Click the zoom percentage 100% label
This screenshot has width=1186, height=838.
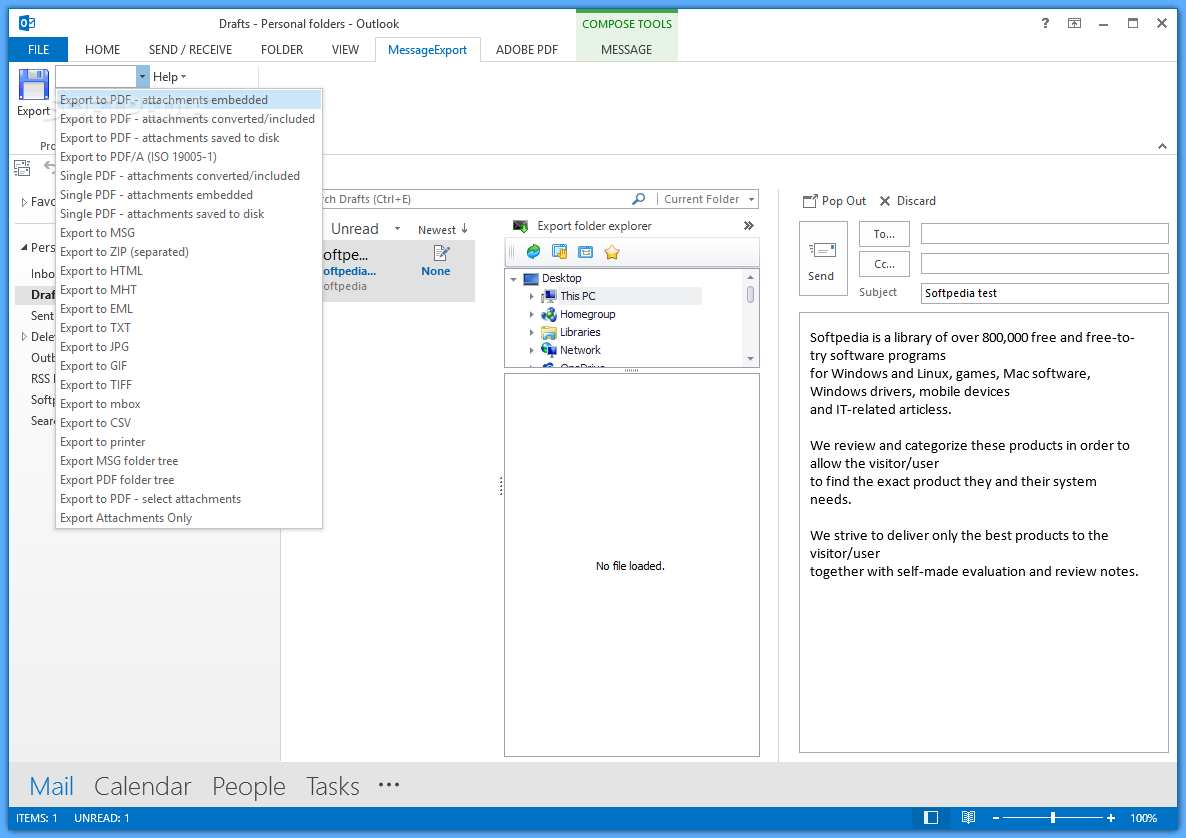(x=1144, y=818)
